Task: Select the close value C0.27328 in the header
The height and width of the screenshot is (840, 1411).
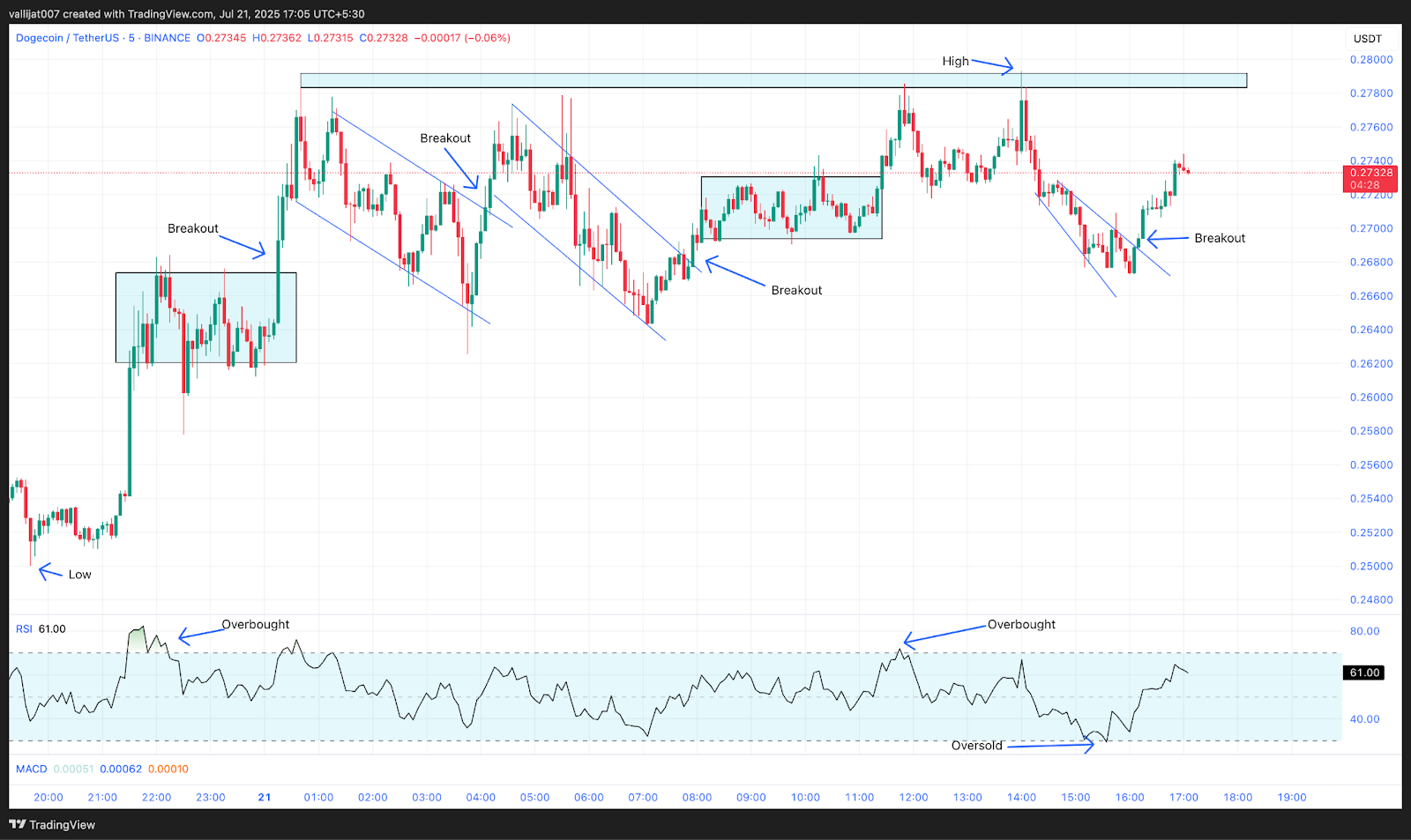Action: [384, 38]
